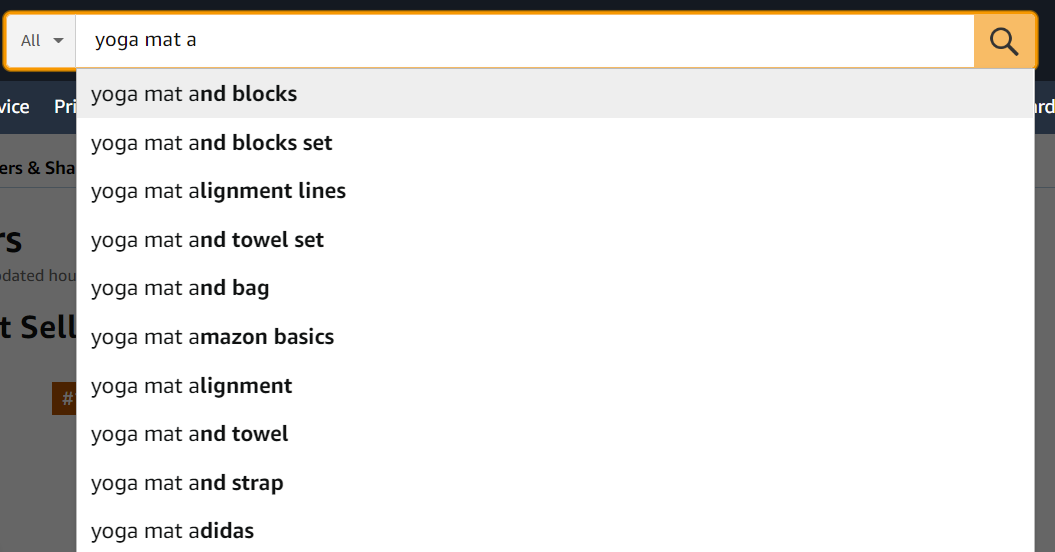Select 'yoga mat amazon basics' suggestion
Image resolution: width=1055 pixels, height=552 pixels.
(x=213, y=337)
